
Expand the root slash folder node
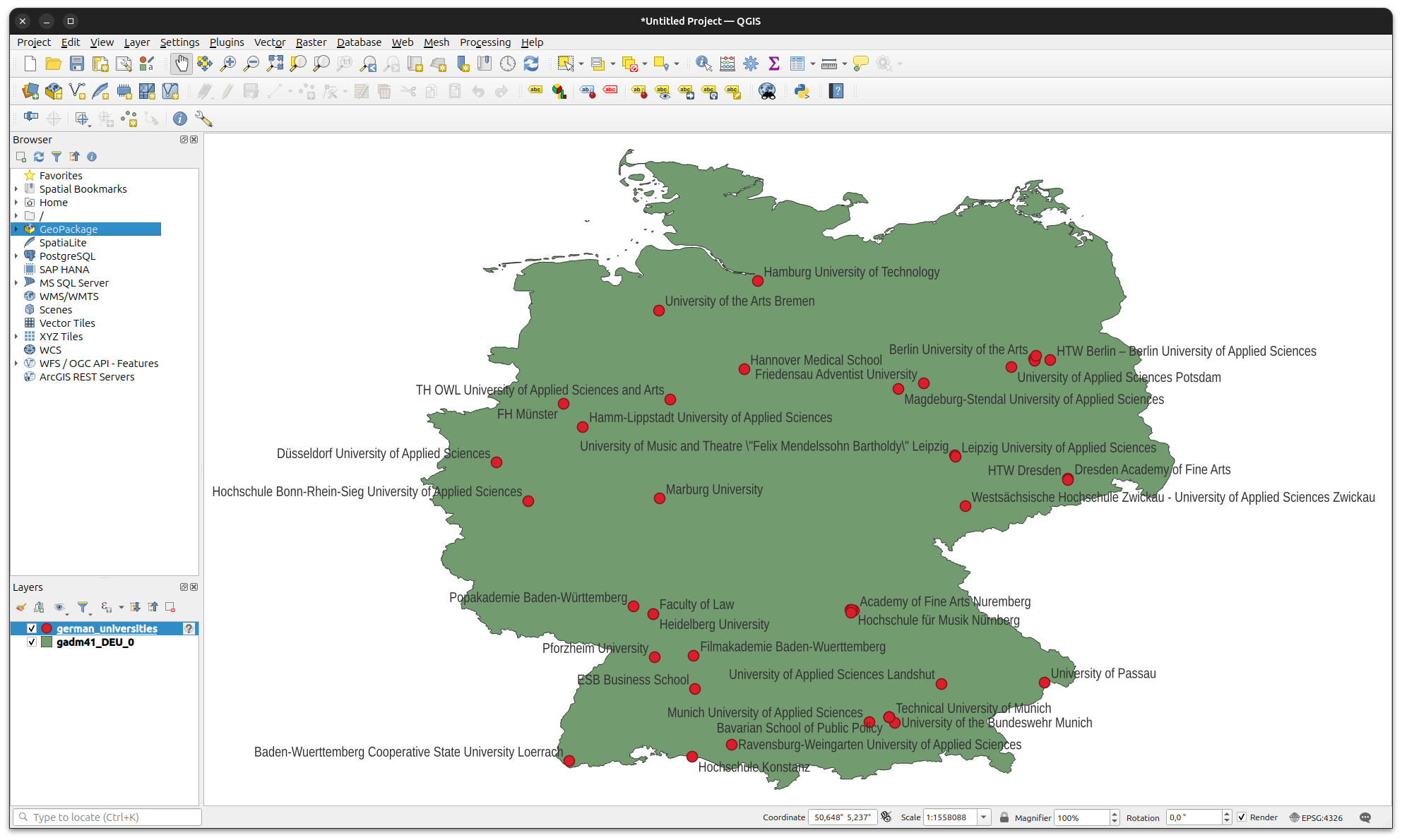(16, 216)
